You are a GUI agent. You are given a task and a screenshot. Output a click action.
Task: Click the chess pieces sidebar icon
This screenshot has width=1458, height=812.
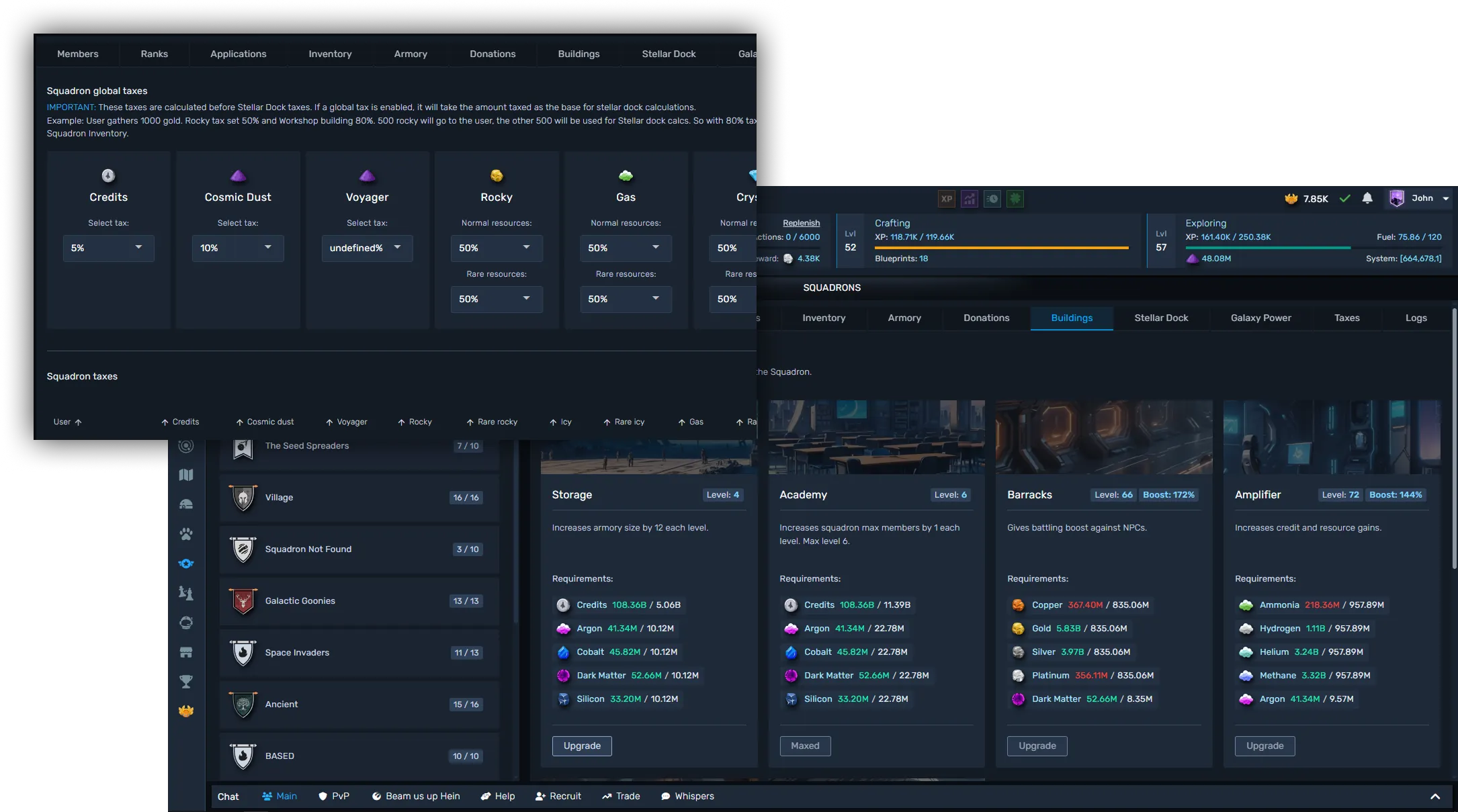(186, 593)
